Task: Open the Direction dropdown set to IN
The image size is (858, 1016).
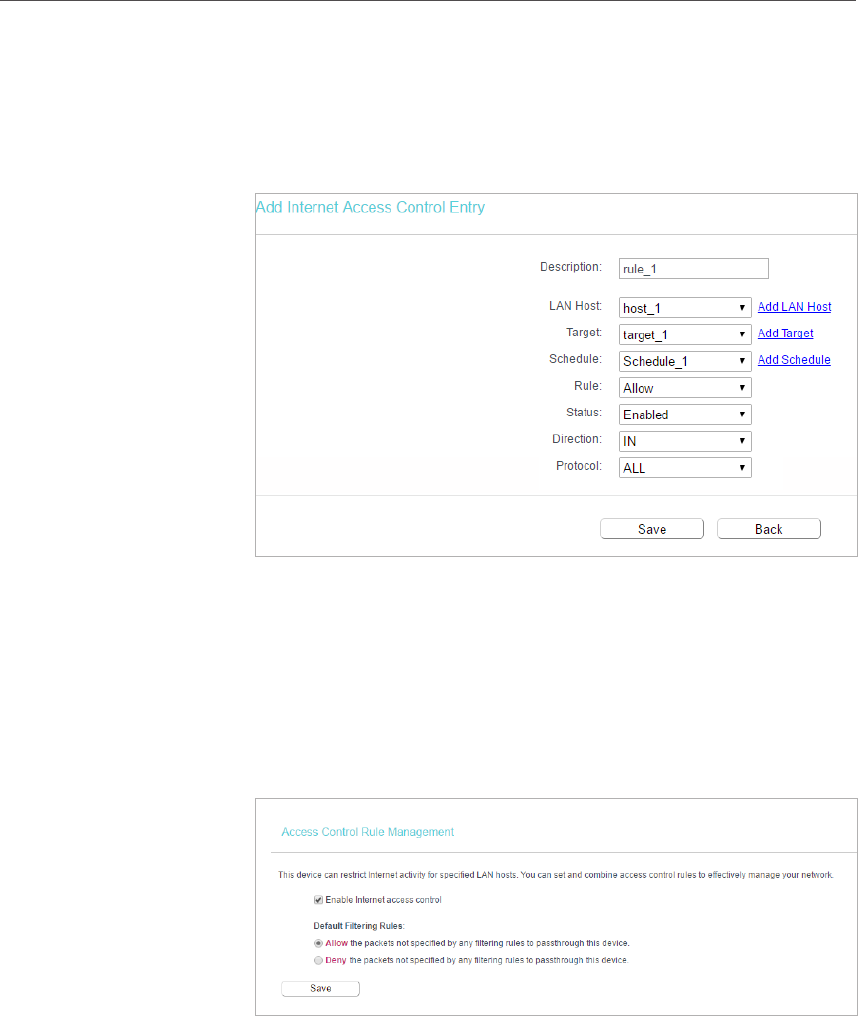Action: (685, 441)
